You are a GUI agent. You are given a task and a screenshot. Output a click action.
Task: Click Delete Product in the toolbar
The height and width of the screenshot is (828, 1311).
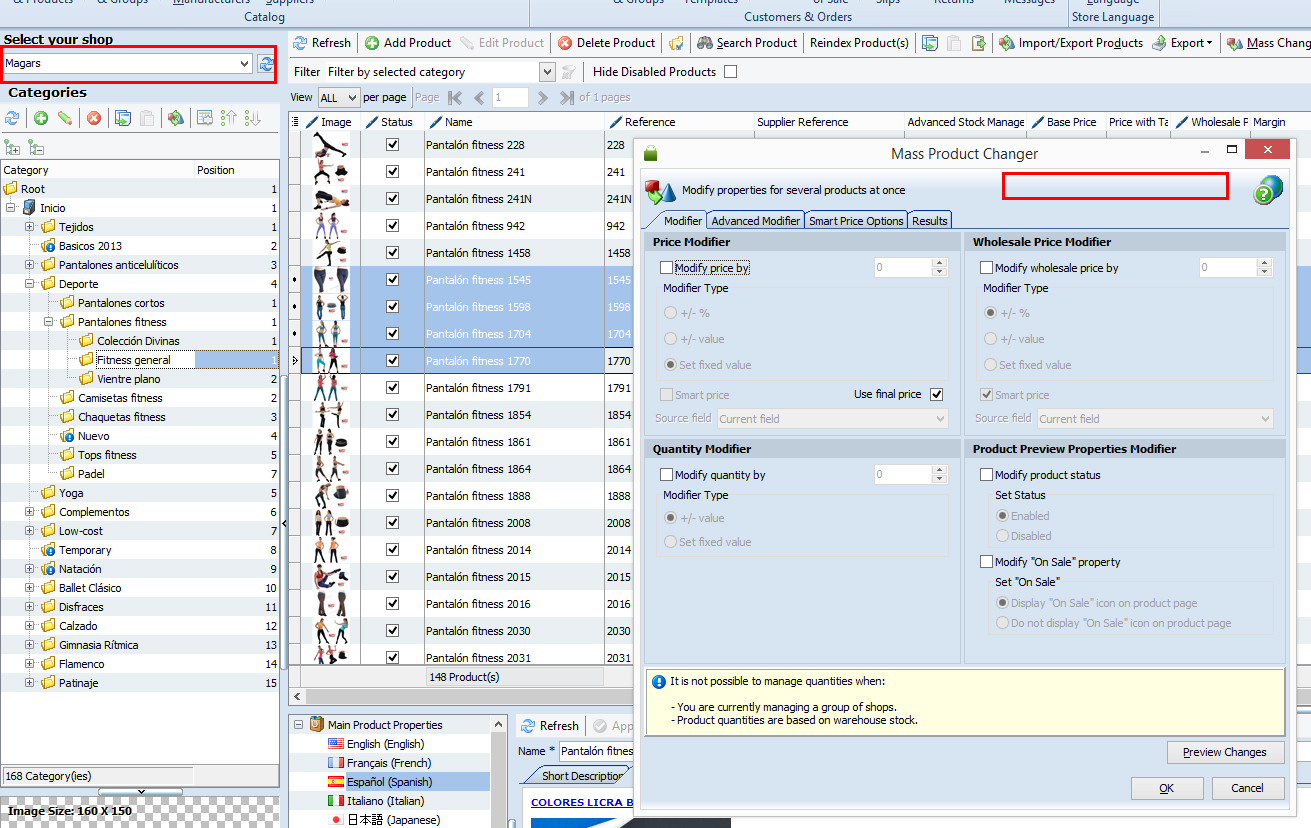tap(606, 43)
